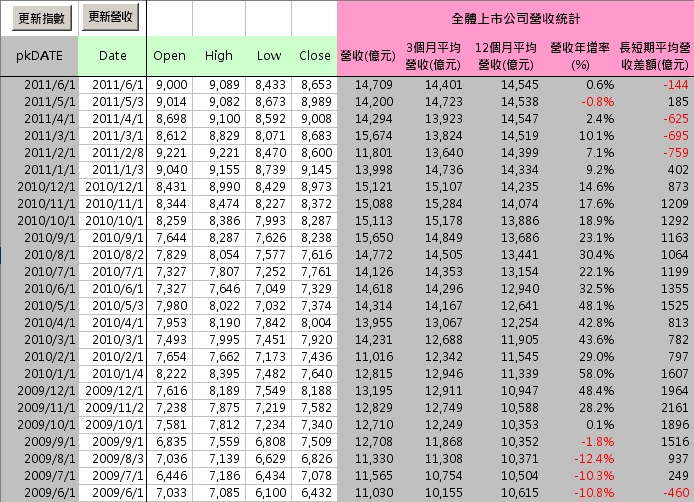The image size is (694, 502).
Task: Select the pkDATE column header
Action: click(x=39, y=56)
